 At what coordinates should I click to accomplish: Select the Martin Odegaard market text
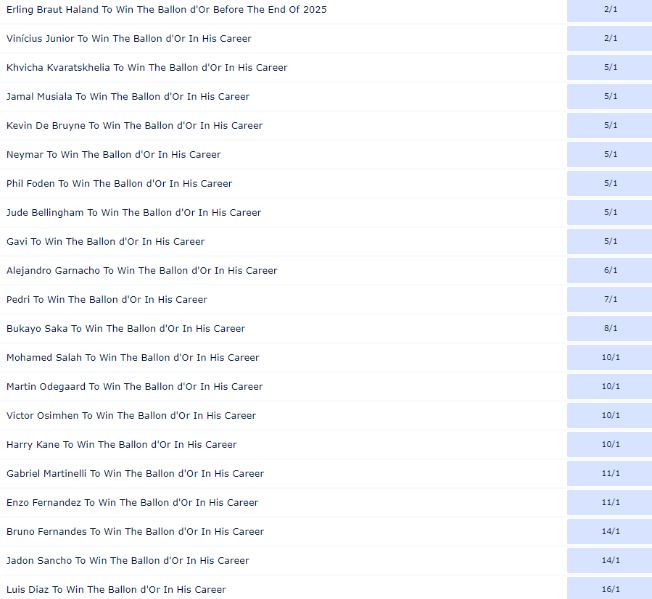click(134, 387)
